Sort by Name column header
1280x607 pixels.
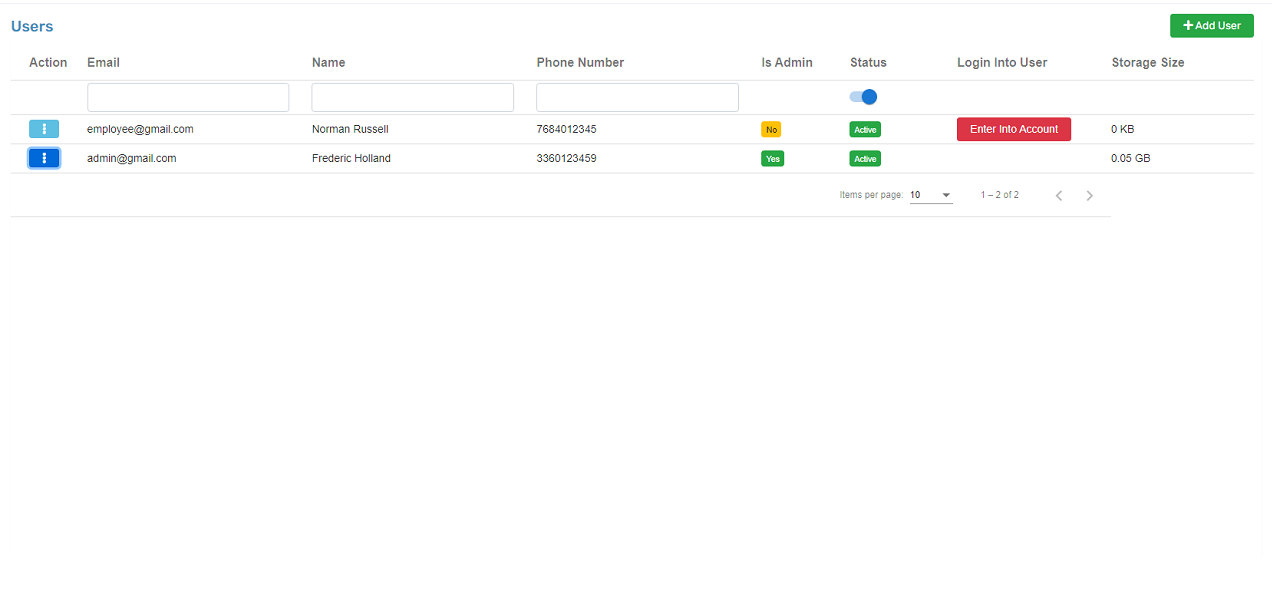(328, 62)
